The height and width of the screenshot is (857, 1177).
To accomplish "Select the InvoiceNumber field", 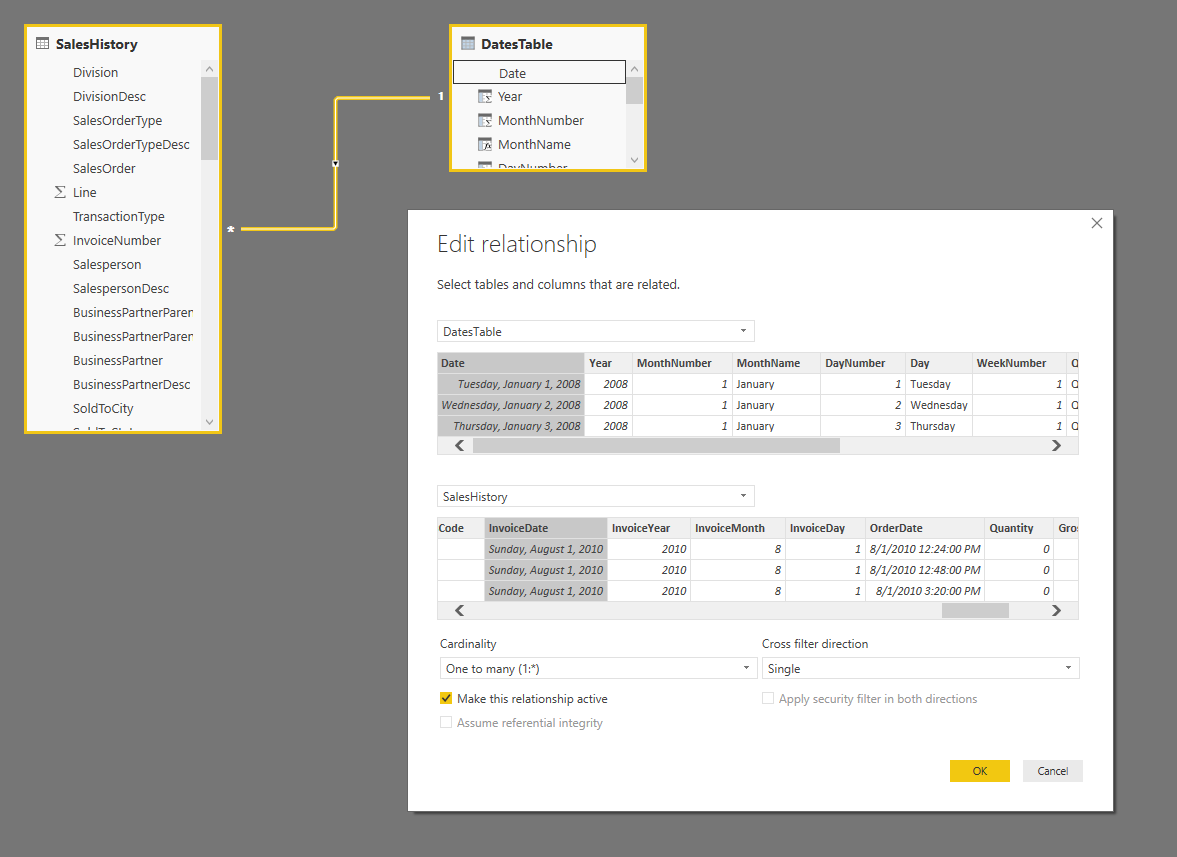I will click(x=116, y=240).
